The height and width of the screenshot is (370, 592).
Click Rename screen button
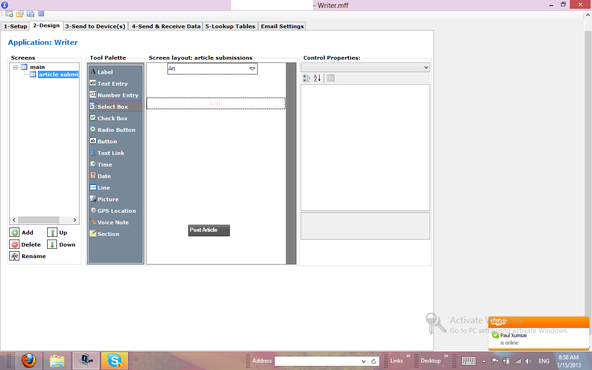(28, 256)
